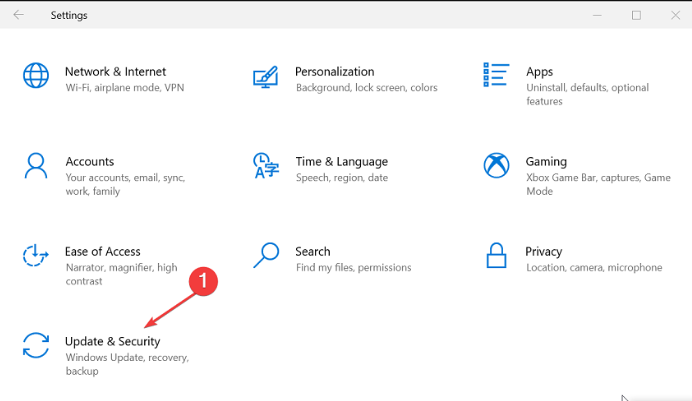Minimize the Settings window
This screenshot has width=692, height=401.
coord(597,15)
